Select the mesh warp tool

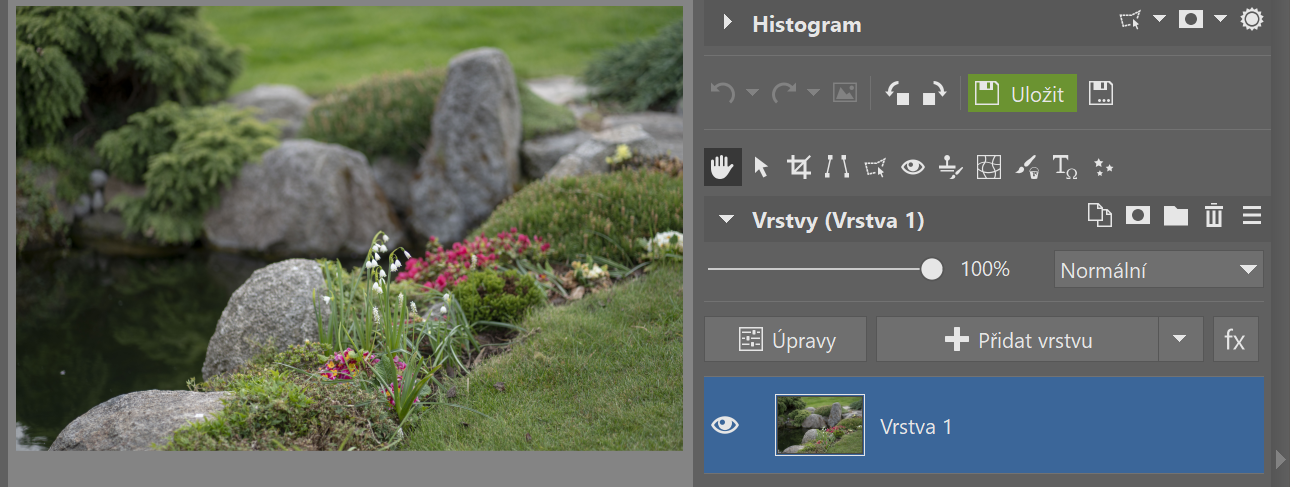click(x=988, y=167)
